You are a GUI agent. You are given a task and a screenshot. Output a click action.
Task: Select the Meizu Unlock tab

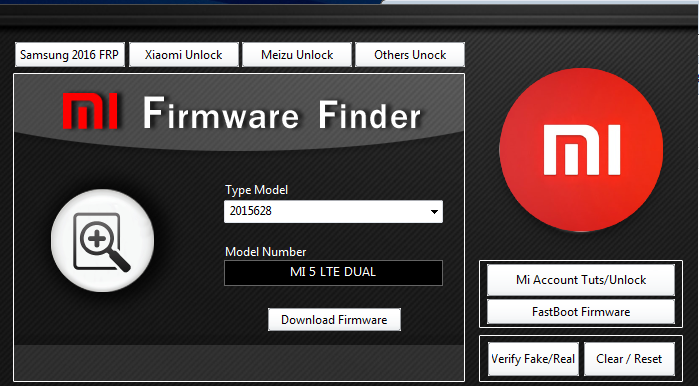[297, 55]
